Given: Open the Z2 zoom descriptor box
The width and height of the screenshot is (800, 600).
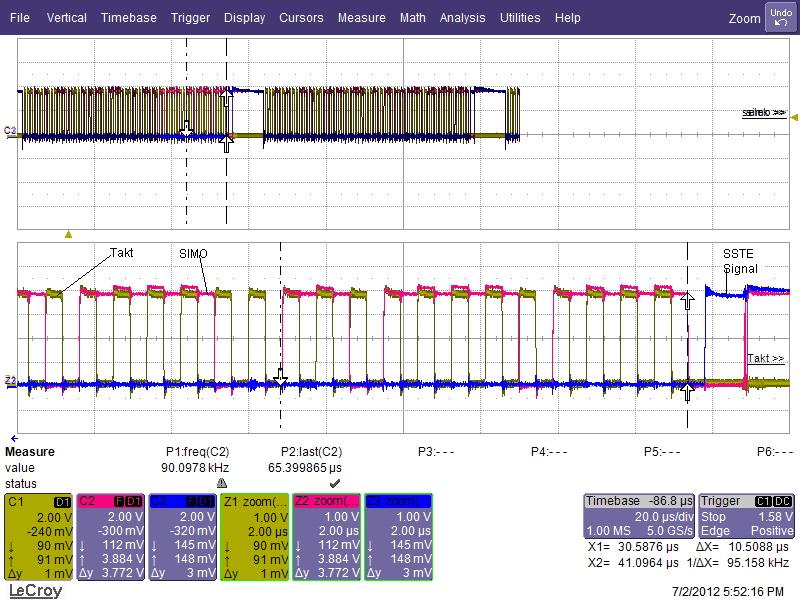Looking at the screenshot, I should 327,537.
